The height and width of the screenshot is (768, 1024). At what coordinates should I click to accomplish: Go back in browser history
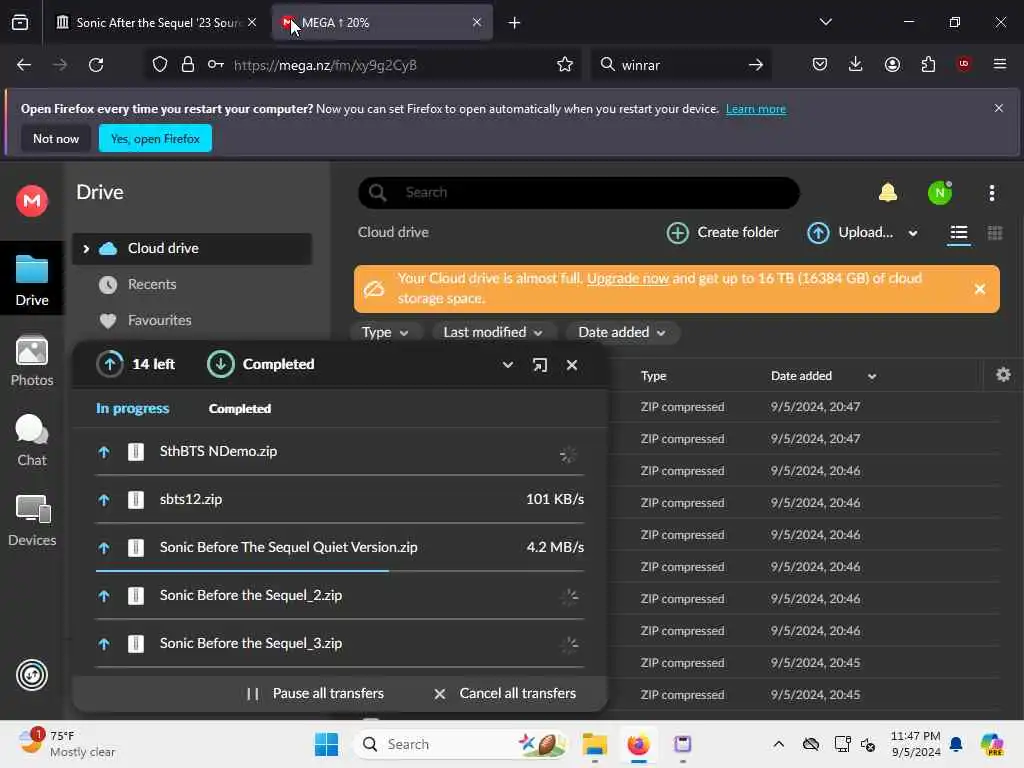[24, 65]
